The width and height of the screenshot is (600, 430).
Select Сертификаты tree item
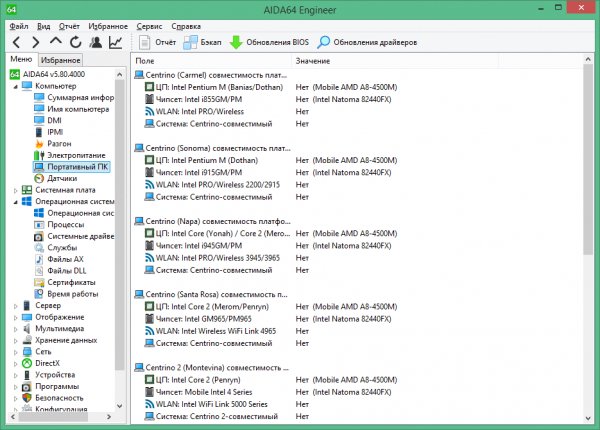[x=65, y=282]
